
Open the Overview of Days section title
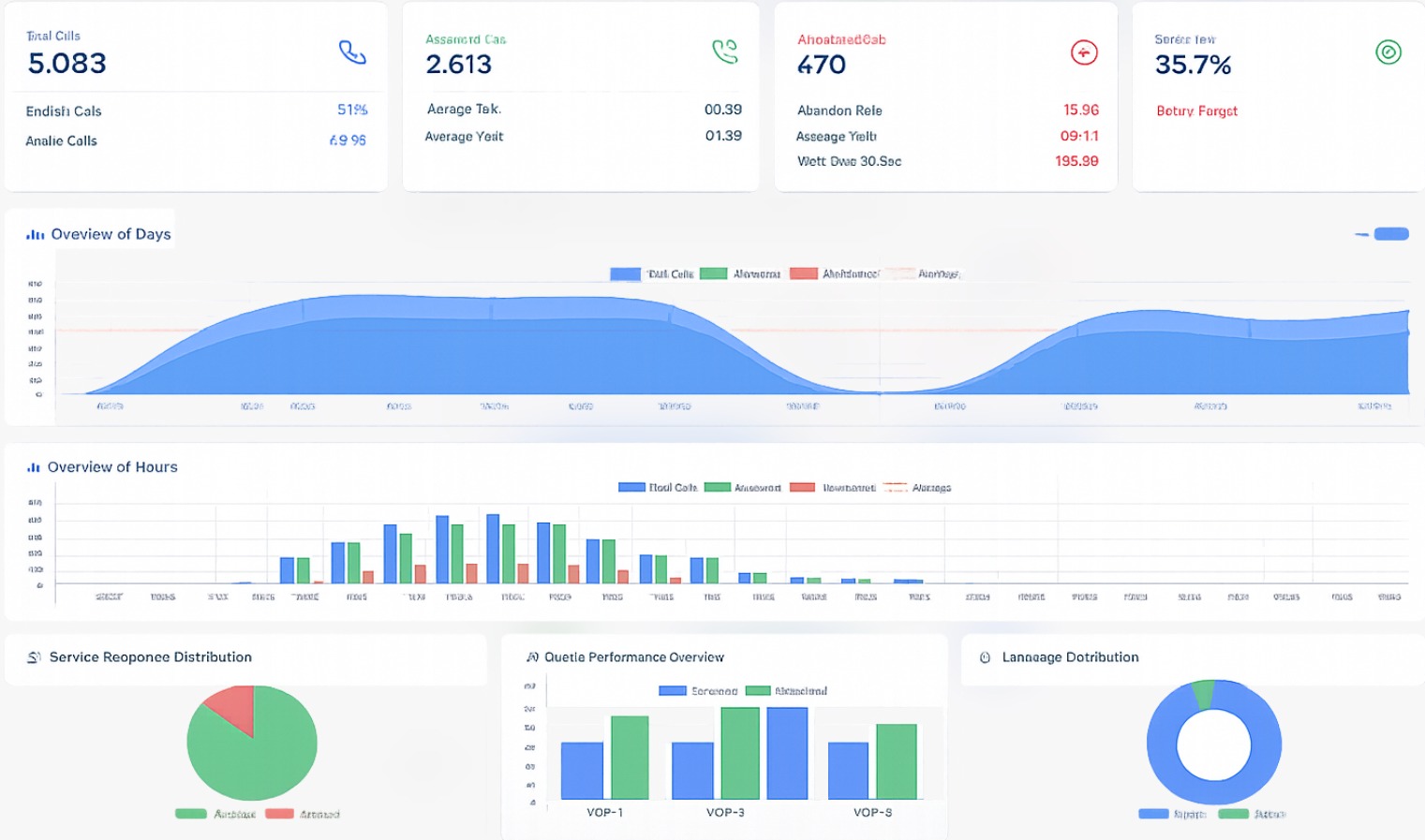click(111, 234)
